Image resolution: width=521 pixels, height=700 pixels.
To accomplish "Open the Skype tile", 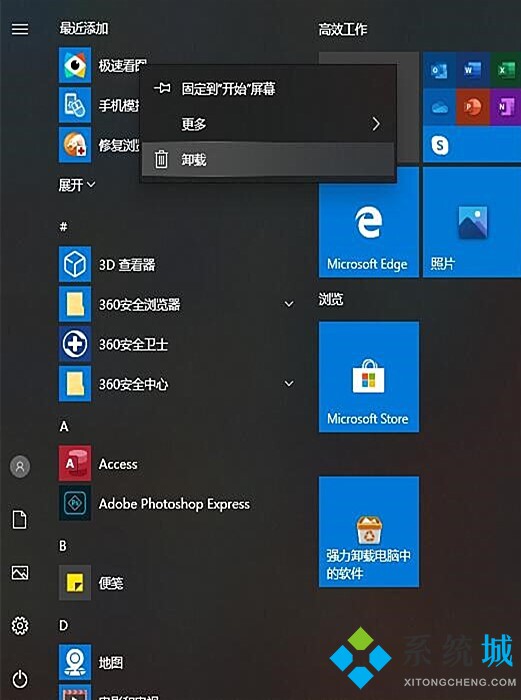I will click(x=472, y=144).
